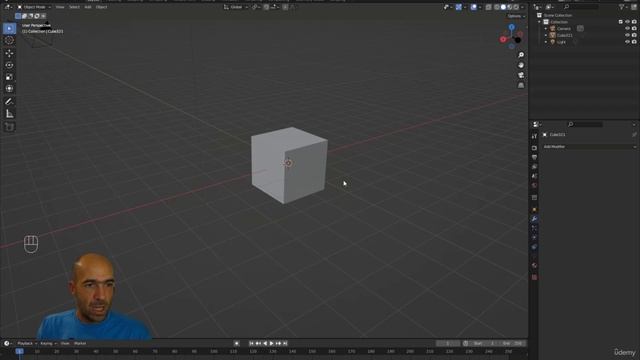
Task: Open the shading options dropdown arrow
Action: click(523, 7)
